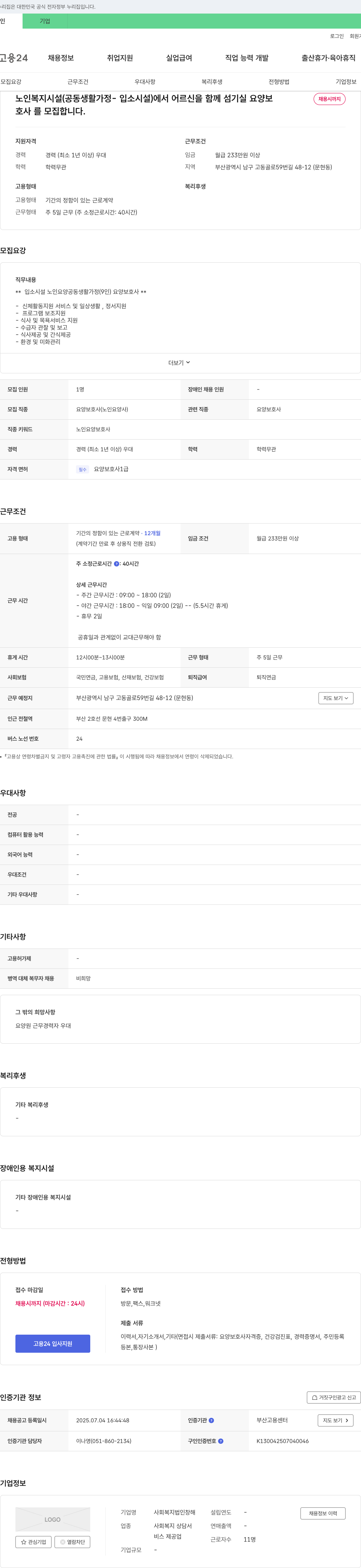This screenshot has height=1568, width=361.
Task: Click the 비희망 value for 병역 대체 복무자 채용
Action: pos(83,978)
